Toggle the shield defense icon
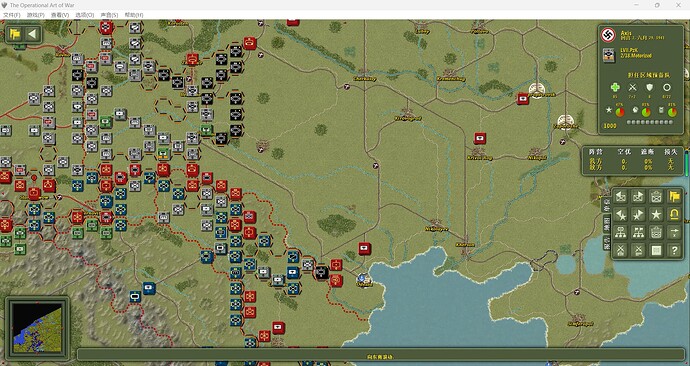 point(650,88)
